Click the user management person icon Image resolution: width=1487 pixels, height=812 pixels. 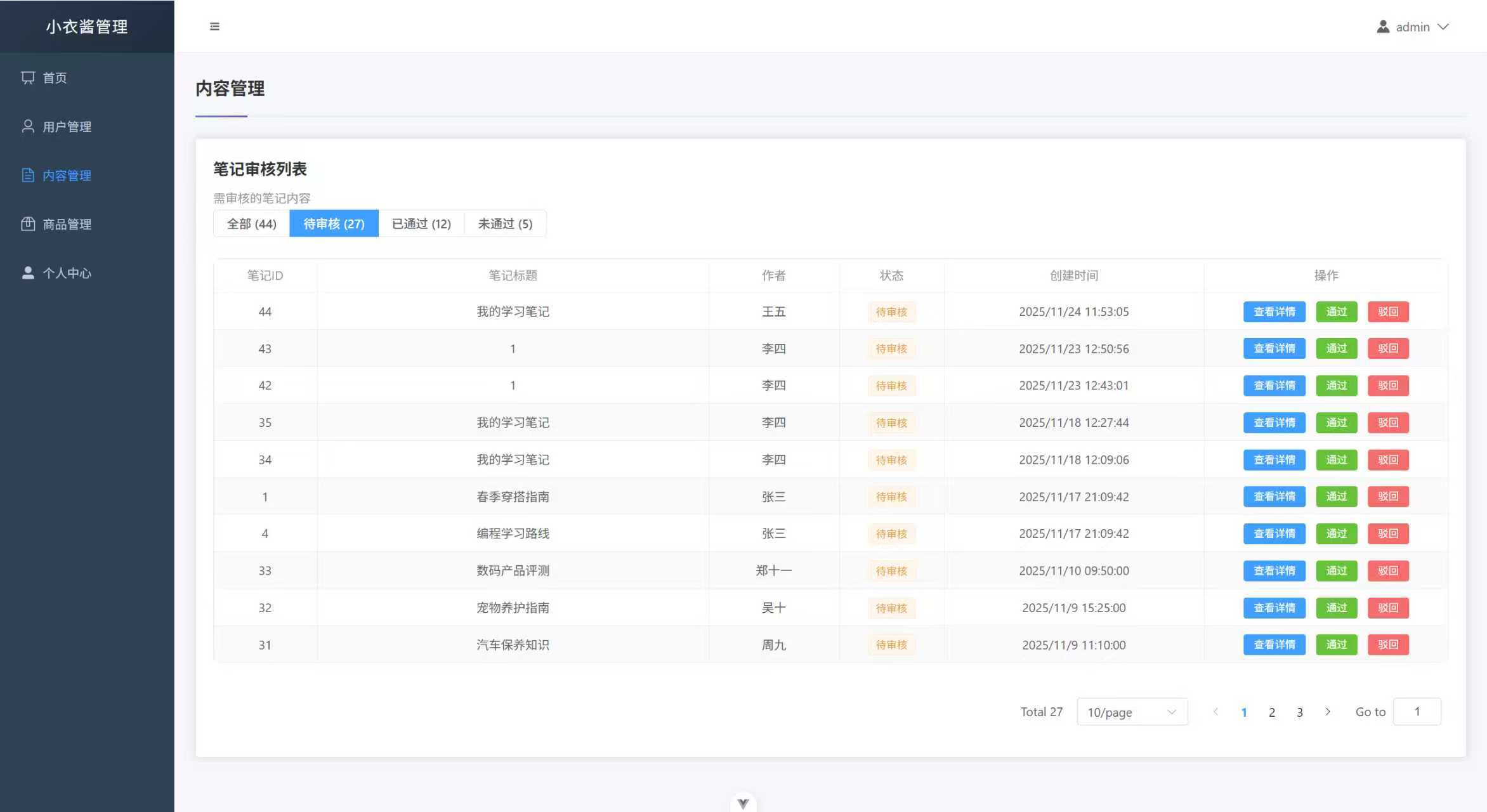28,126
